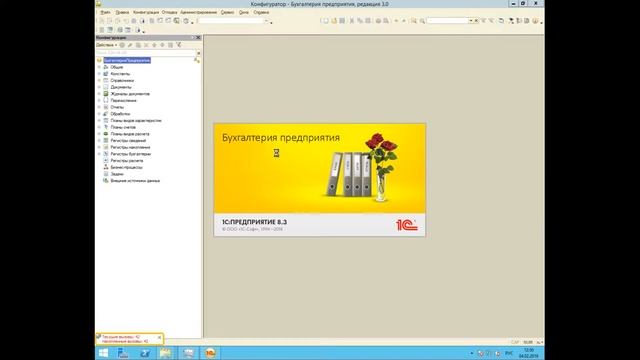Clear the Configuration panel search field

click(199, 53)
